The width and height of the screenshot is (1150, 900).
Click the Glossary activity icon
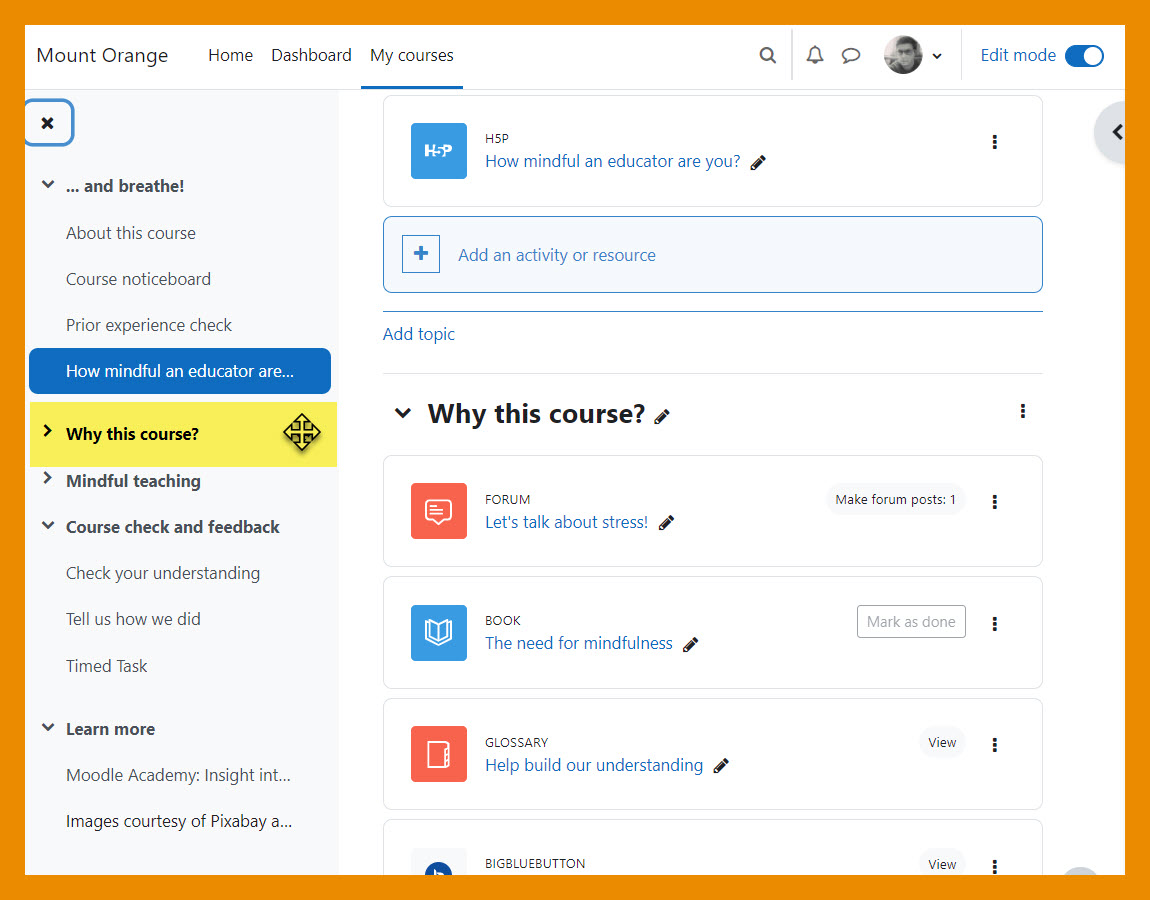(x=438, y=754)
